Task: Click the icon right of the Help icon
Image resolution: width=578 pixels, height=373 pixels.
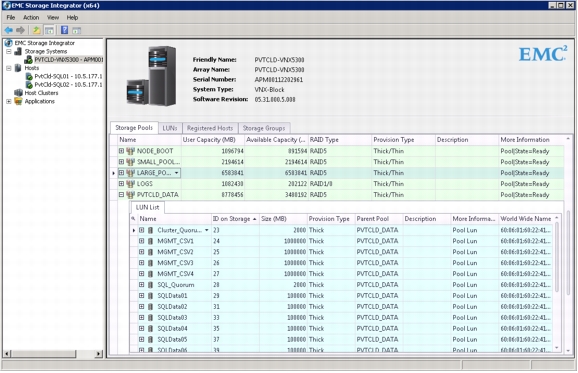Action: [76, 30]
